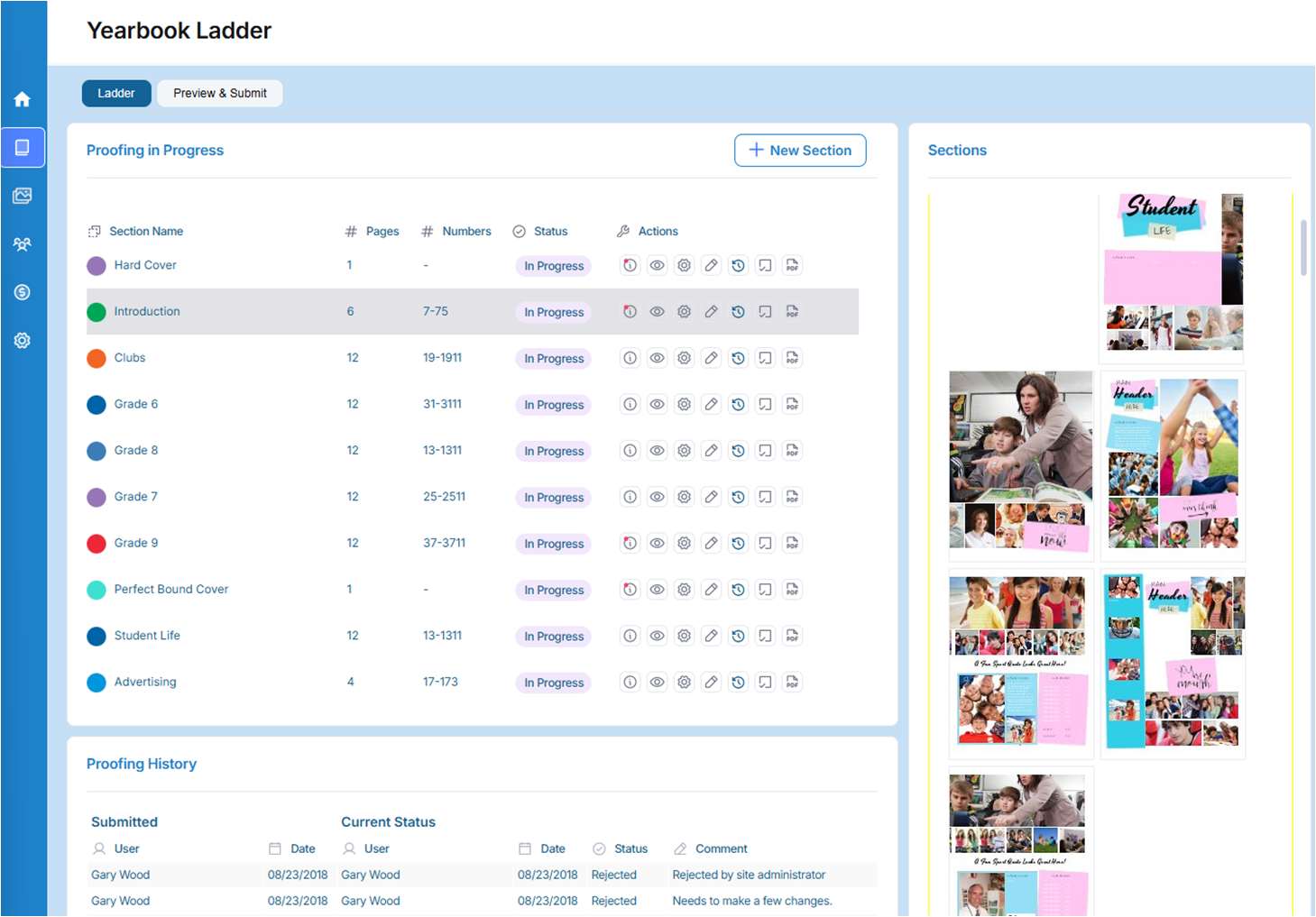1316x917 pixels.
Task: Click the red Grade 9 color dot
Action: coord(97,543)
